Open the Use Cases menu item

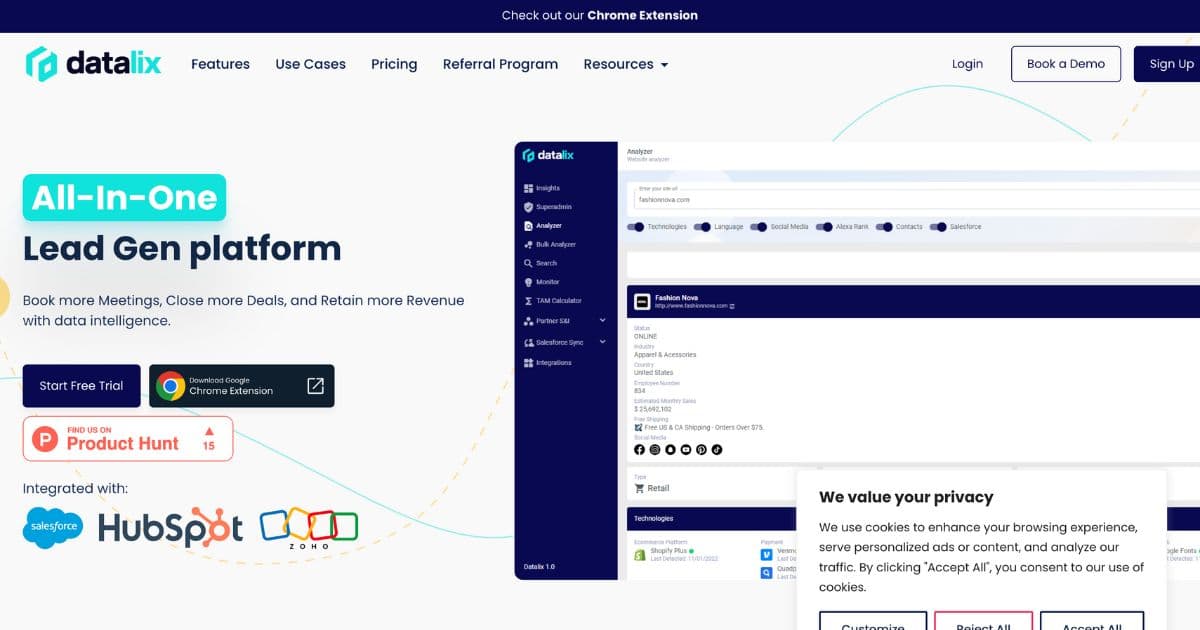coord(311,64)
